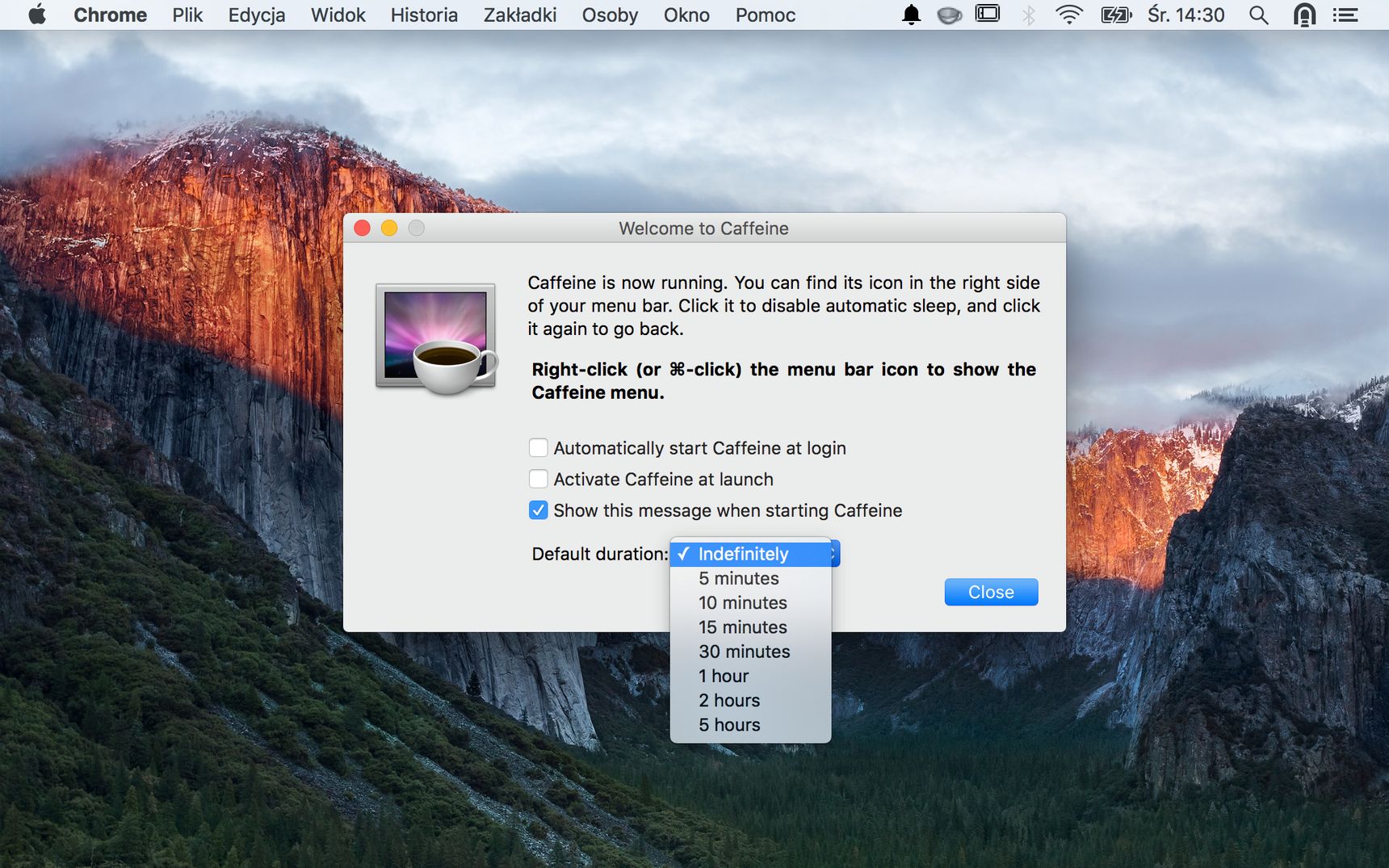Viewport: 1389px width, 868px height.
Task: Click the display mirroring icon in menu bar
Action: pos(988,14)
